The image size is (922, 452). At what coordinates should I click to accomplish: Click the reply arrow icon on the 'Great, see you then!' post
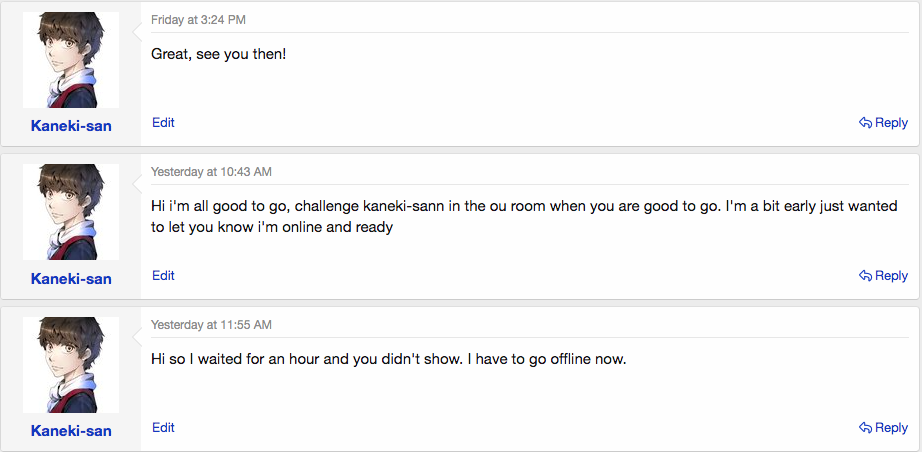(865, 123)
